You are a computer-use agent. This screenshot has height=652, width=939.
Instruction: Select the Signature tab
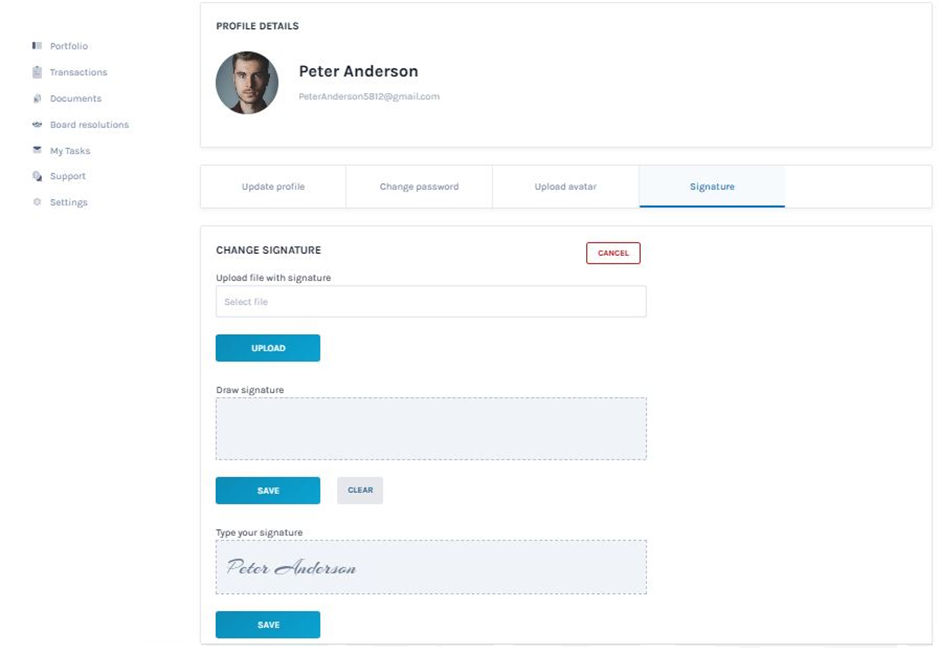point(712,187)
